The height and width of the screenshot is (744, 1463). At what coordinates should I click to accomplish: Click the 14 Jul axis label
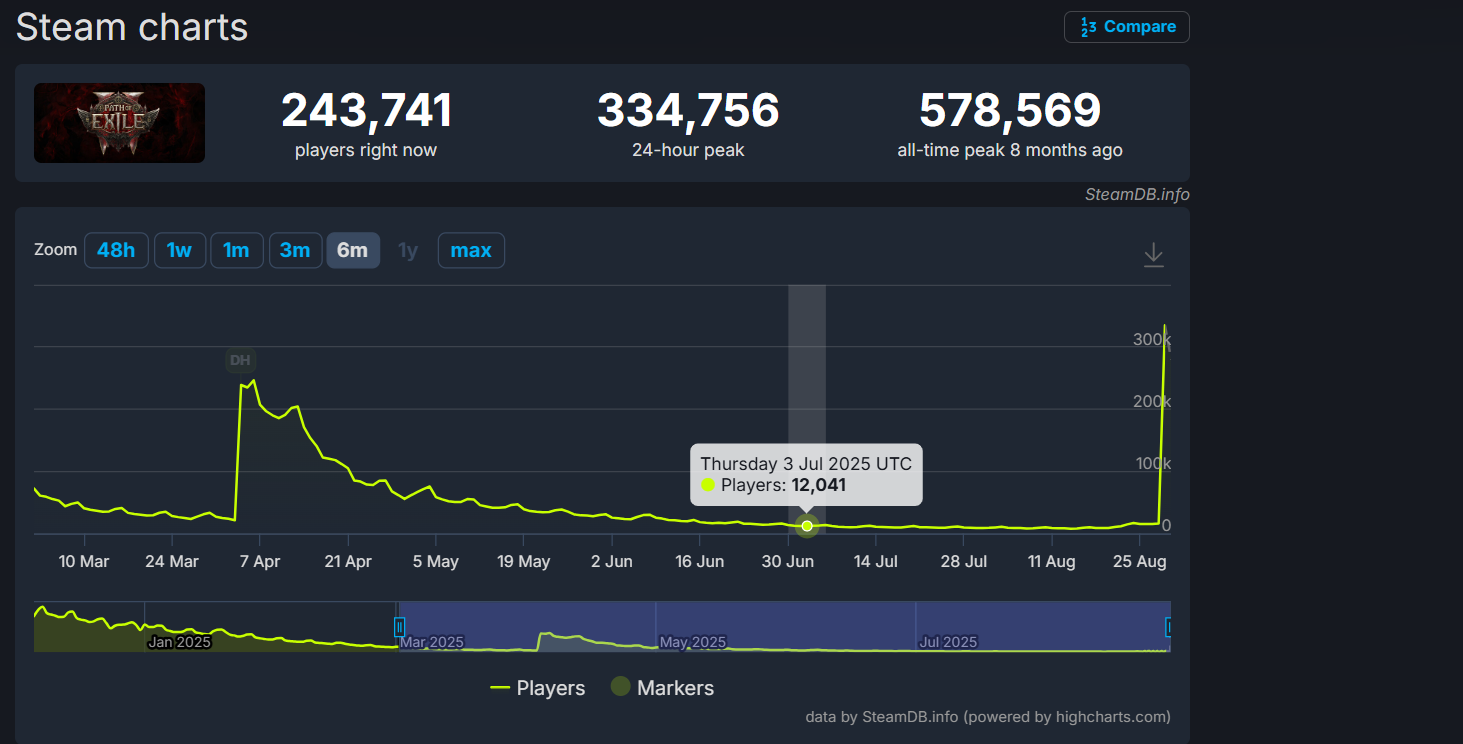(876, 562)
